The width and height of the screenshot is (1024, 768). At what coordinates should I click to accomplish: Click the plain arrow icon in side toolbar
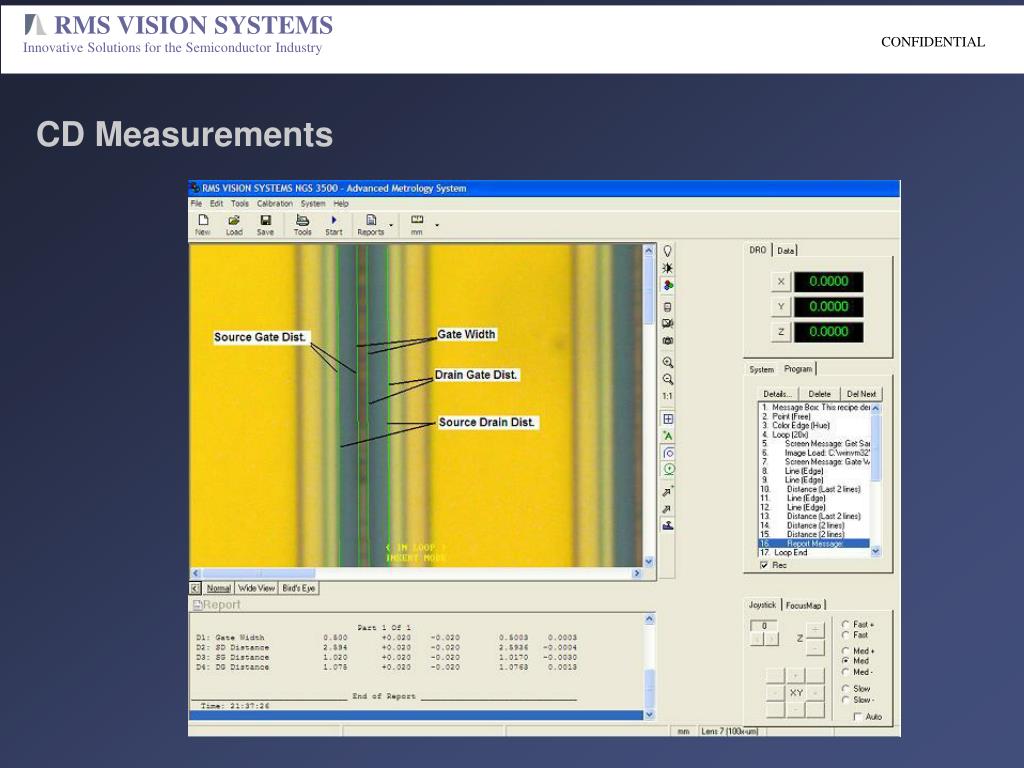(x=667, y=509)
